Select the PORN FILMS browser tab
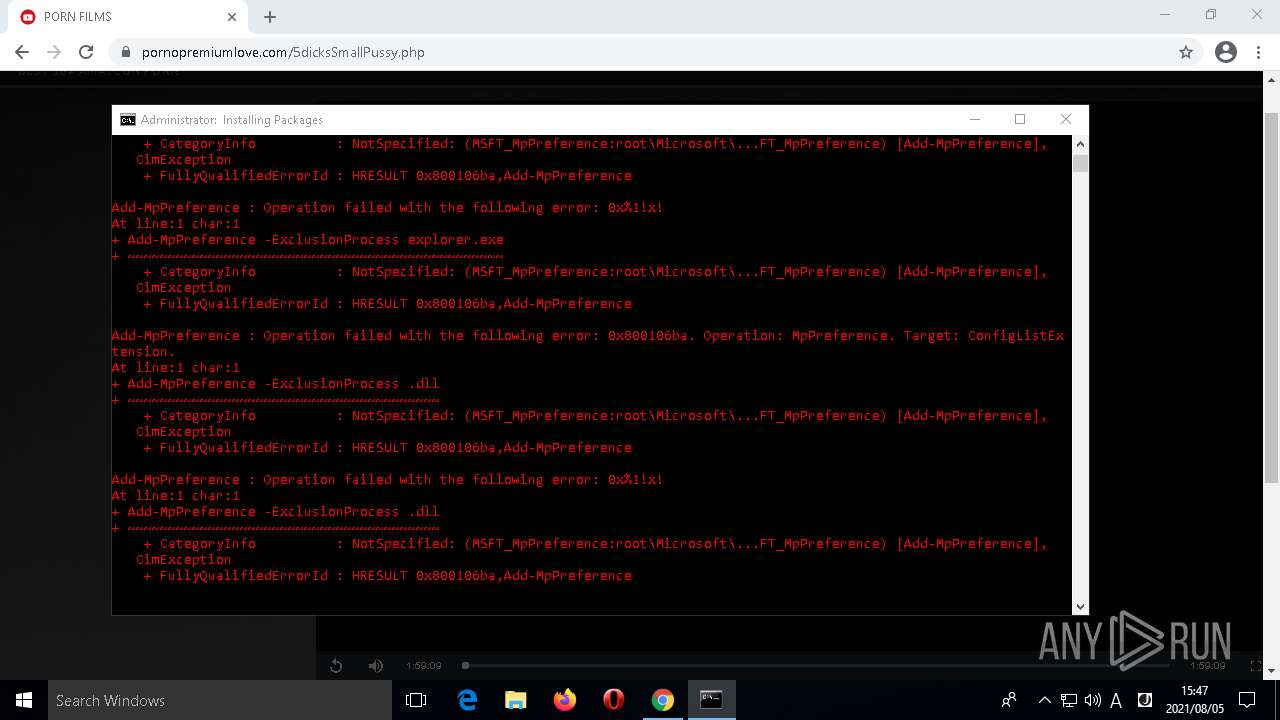 coord(128,17)
